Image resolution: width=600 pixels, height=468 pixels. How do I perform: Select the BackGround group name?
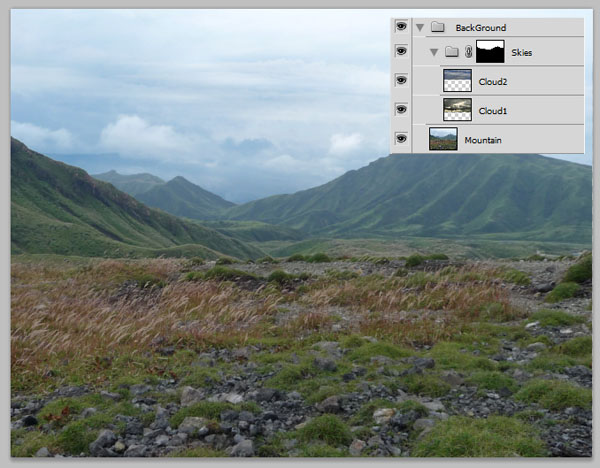coord(481,28)
